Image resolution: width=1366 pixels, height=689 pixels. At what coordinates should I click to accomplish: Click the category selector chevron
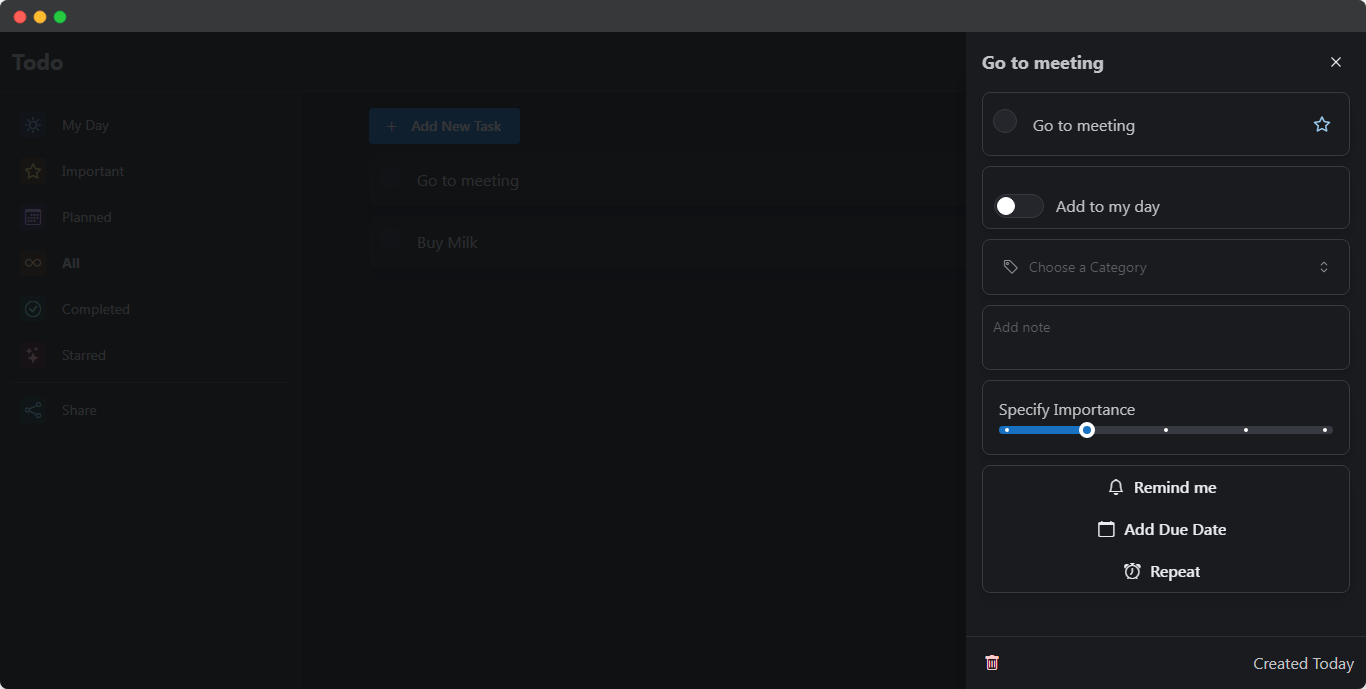click(x=1323, y=267)
